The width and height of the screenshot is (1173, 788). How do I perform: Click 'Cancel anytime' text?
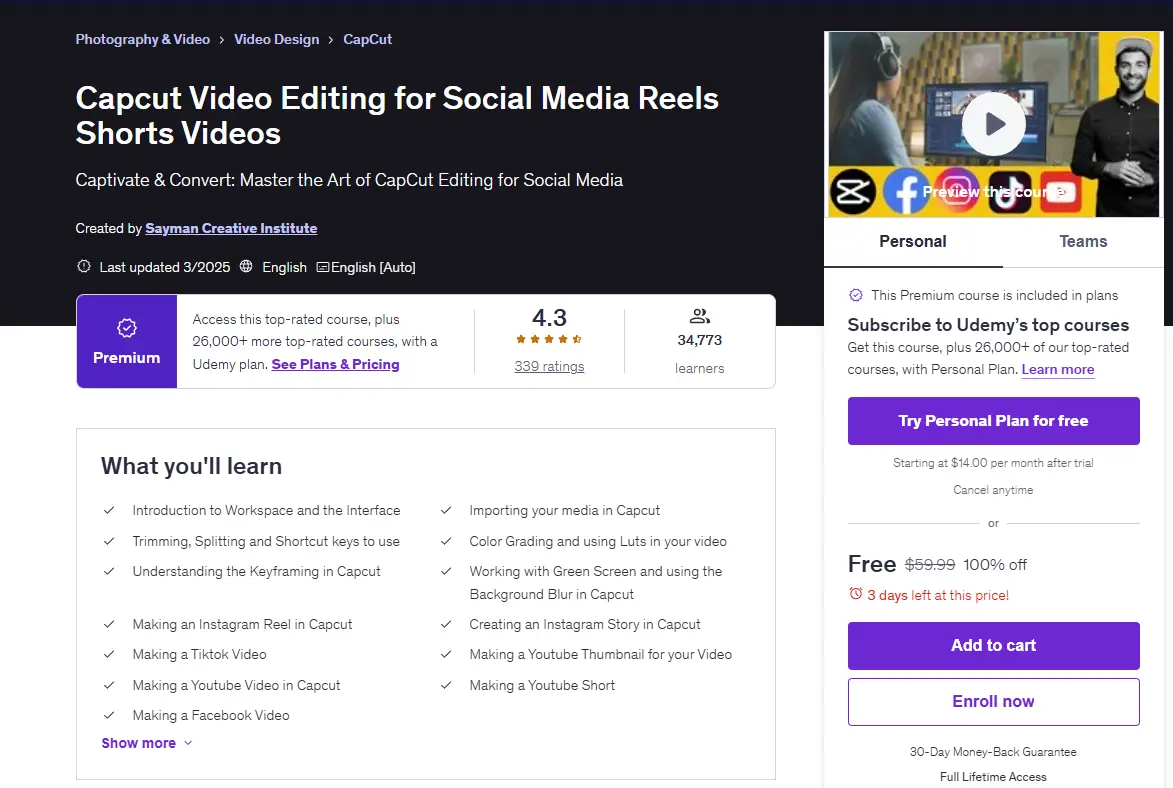tap(993, 489)
